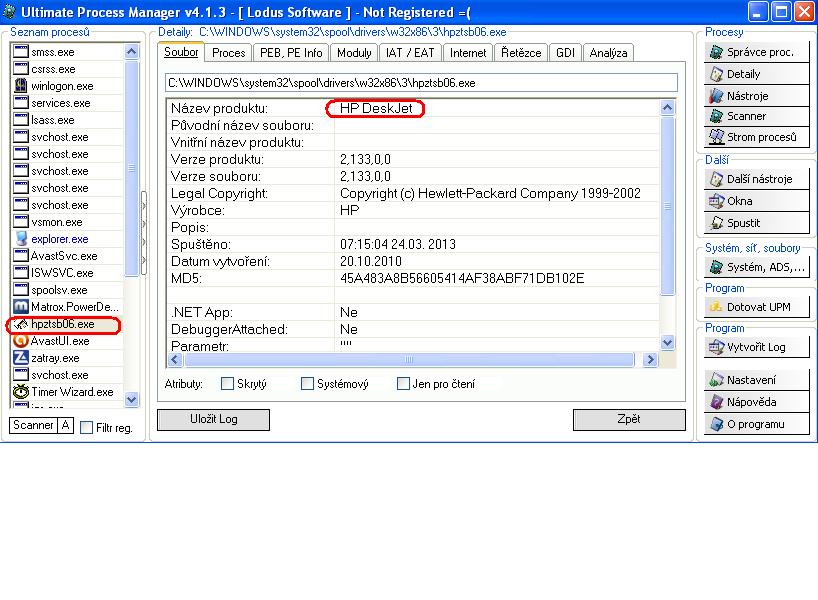This screenshot has height=600, width=818.
Task: Click the zatray.exe ZoneAlarm icon
Action: pos(21,358)
